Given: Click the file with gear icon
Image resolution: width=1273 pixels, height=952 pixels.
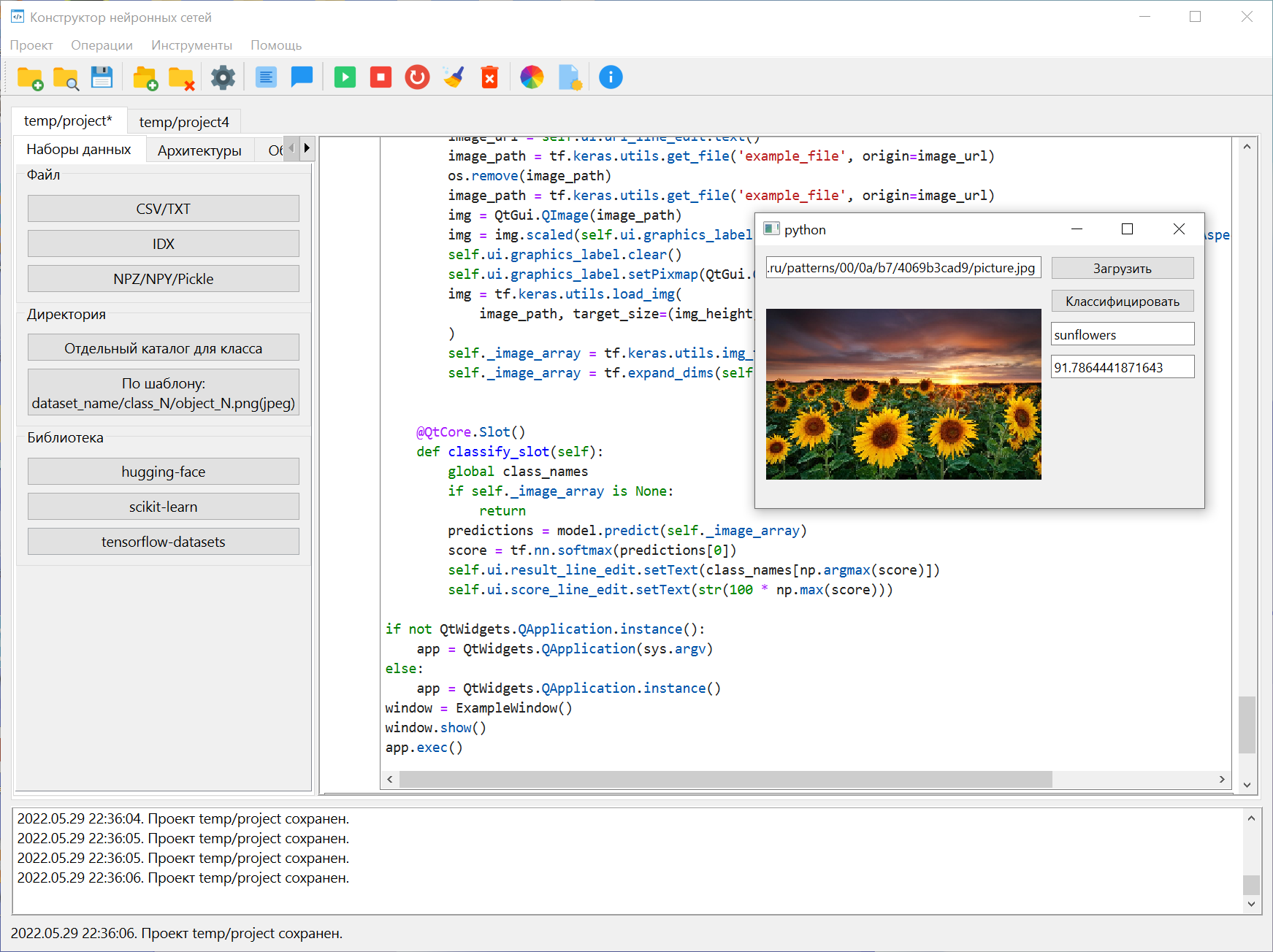Looking at the screenshot, I should [x=570, y=77].
